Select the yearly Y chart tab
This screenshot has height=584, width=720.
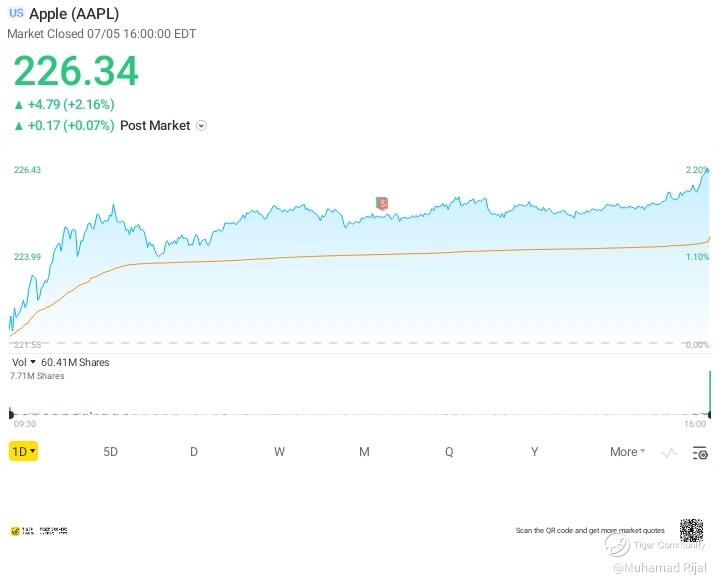(534, 452)
